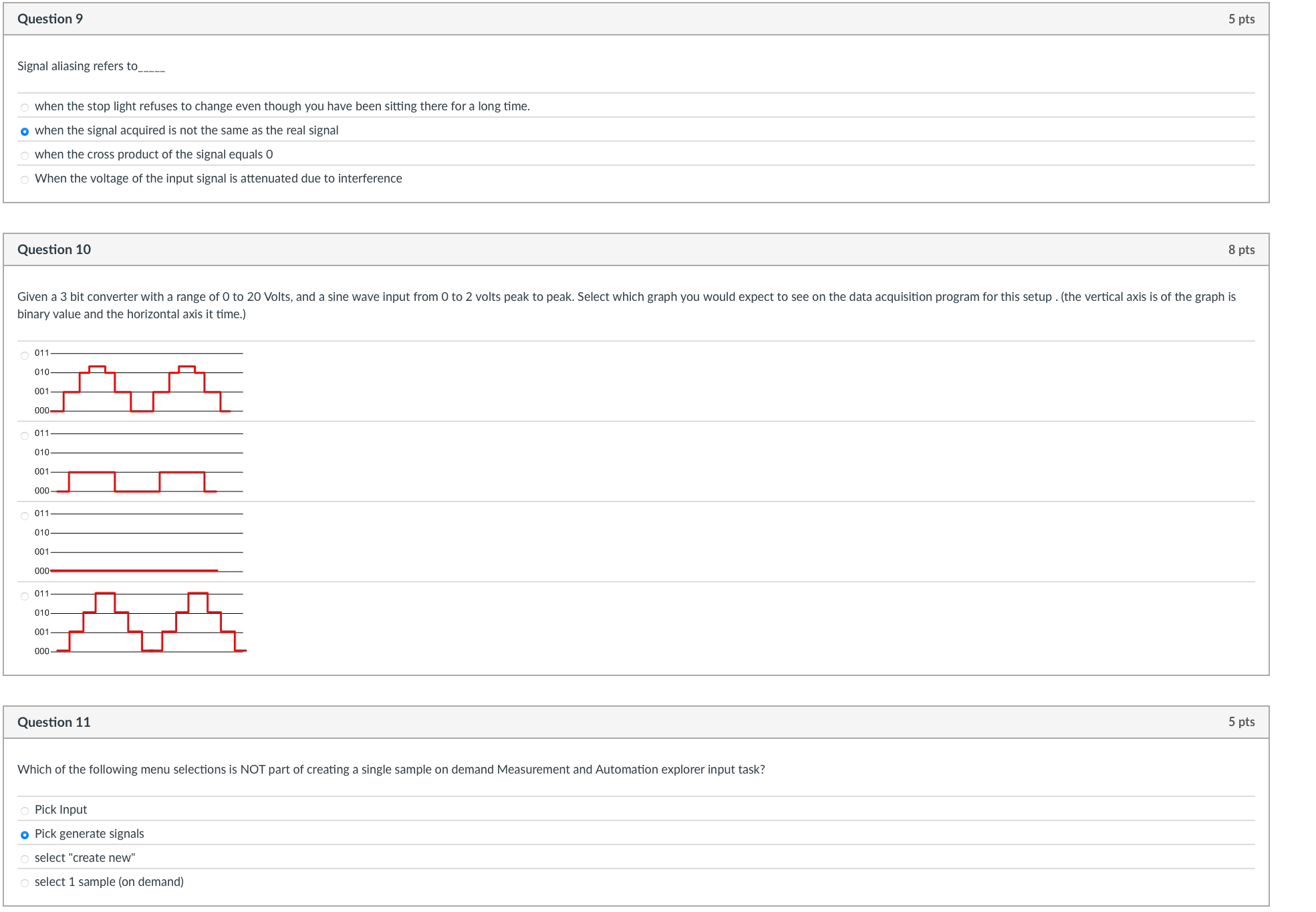Choose 'Pick generate signals' answer
This screenshot has height=912, width=1316.
click(24, 834)
